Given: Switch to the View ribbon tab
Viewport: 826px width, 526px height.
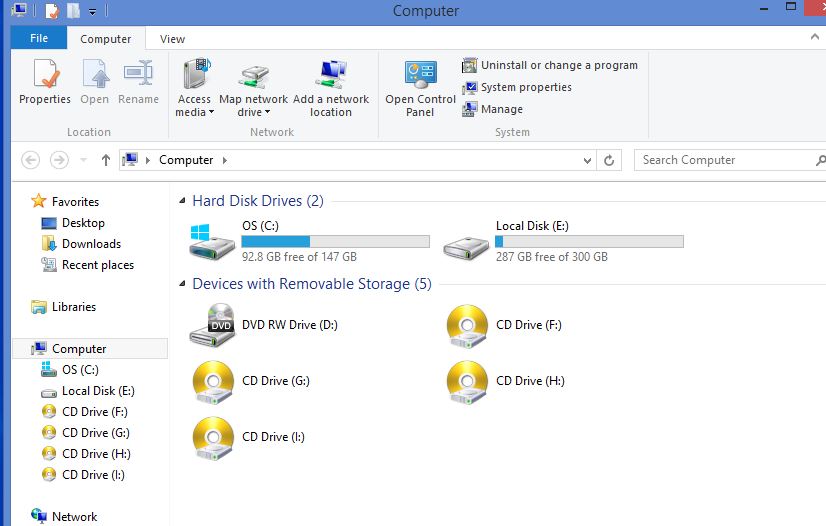Looking at the screenshot, I should (172, 39).
